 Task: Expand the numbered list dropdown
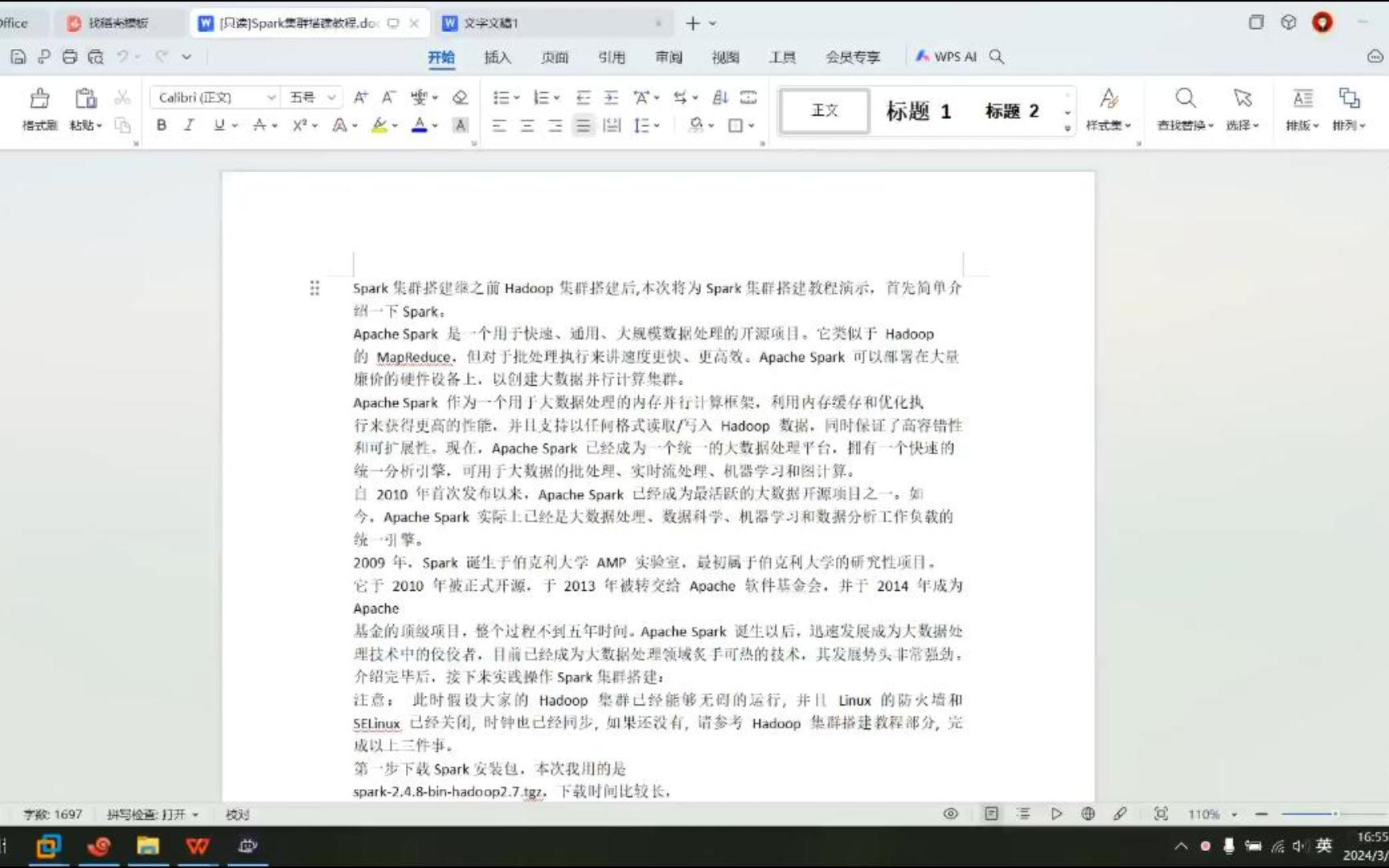[556, 98]
